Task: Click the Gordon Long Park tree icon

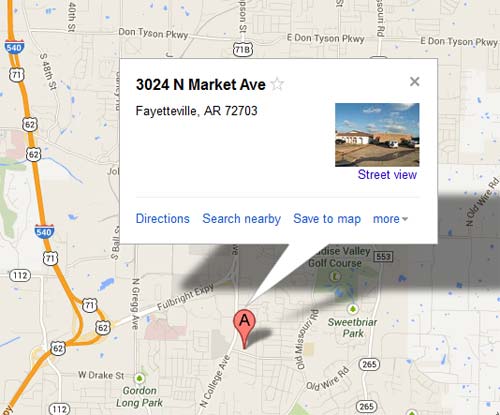Action: coord(139,378)
